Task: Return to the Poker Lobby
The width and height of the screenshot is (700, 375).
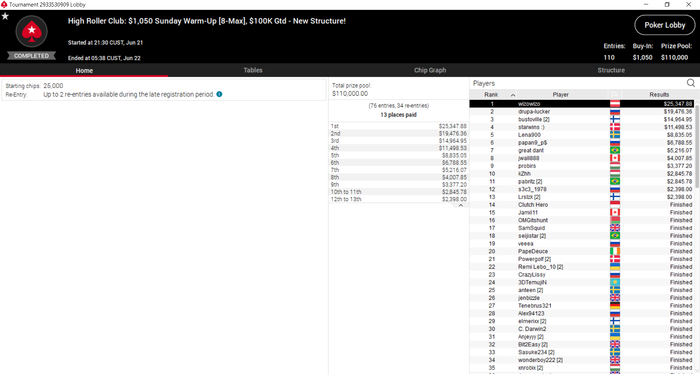Action: [665, 25]
